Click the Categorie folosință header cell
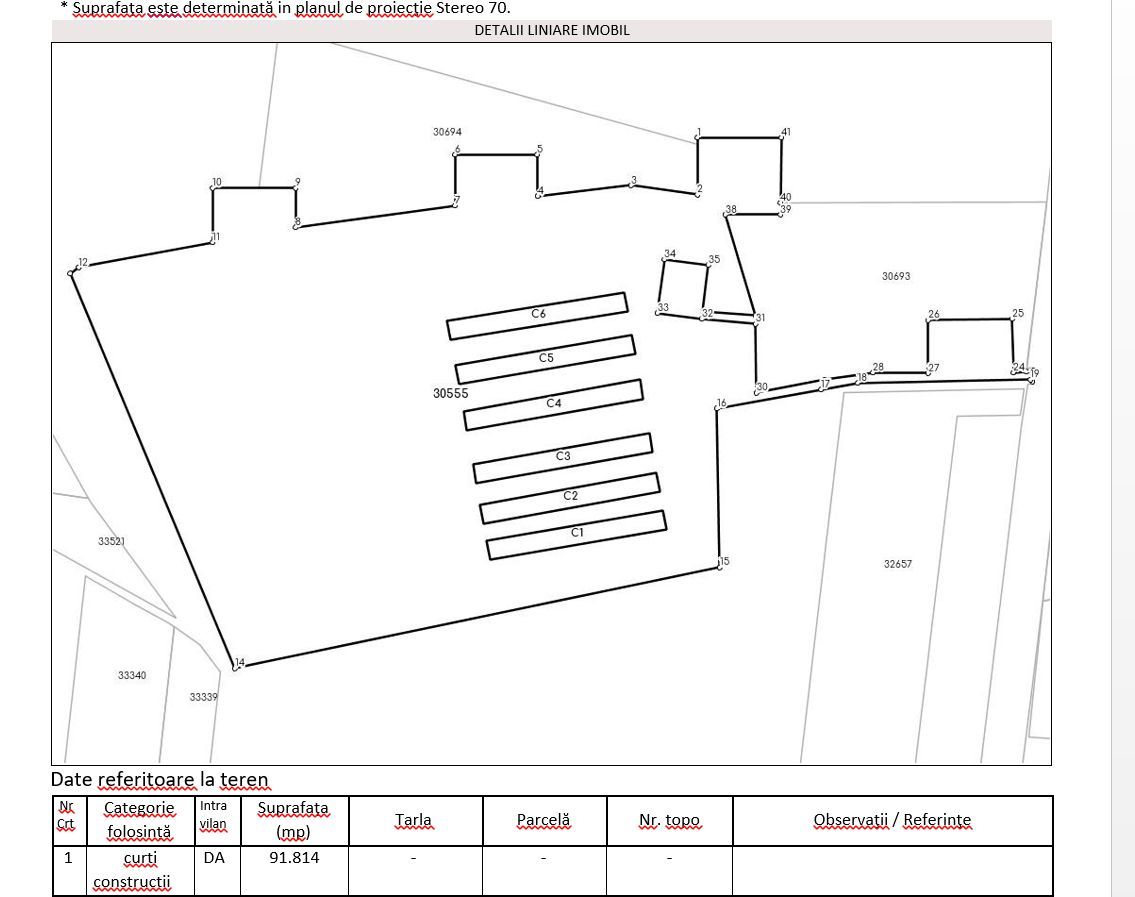 (x=139, y=820)
